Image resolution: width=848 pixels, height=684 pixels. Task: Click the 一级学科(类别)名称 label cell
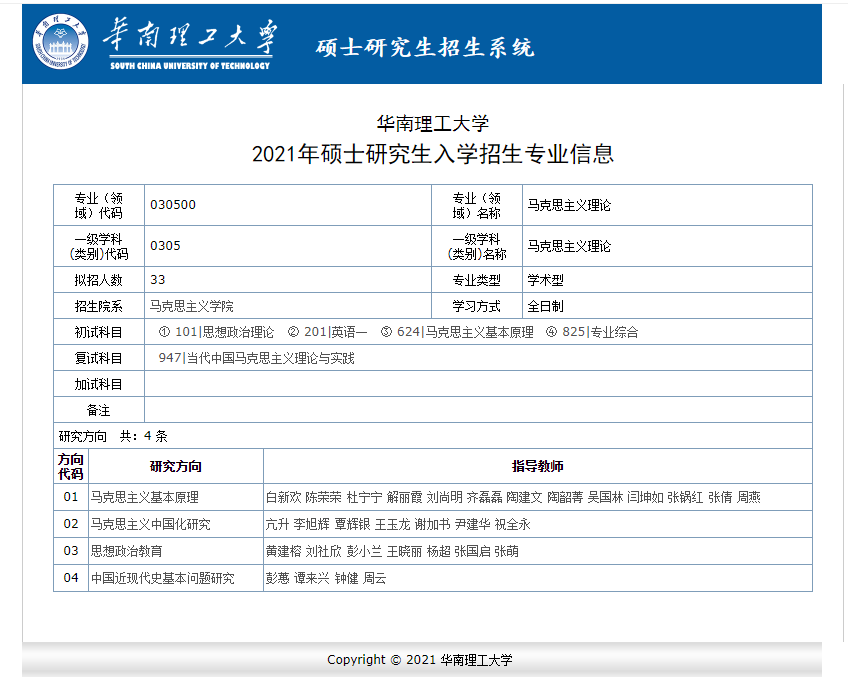(477, 247)
